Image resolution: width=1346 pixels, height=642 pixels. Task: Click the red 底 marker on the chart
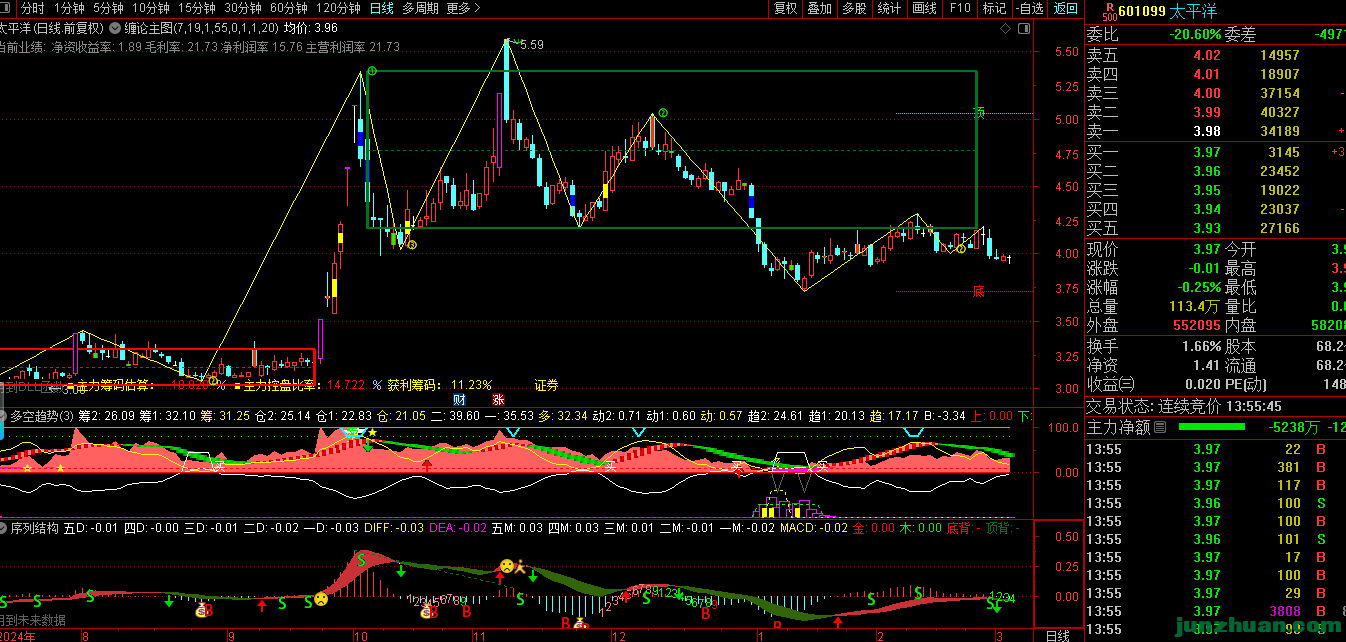click(979, 292)
